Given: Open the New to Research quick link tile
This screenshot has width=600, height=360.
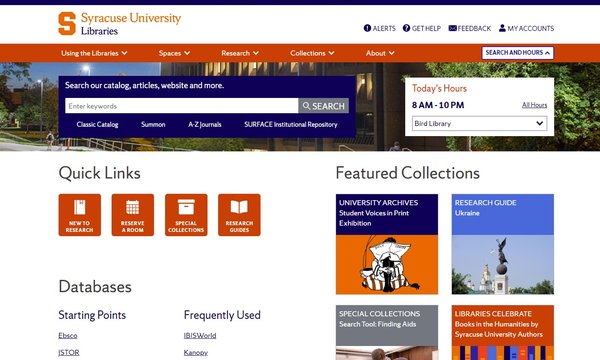Looking at the screenshot, I should [x=80, y=215].
